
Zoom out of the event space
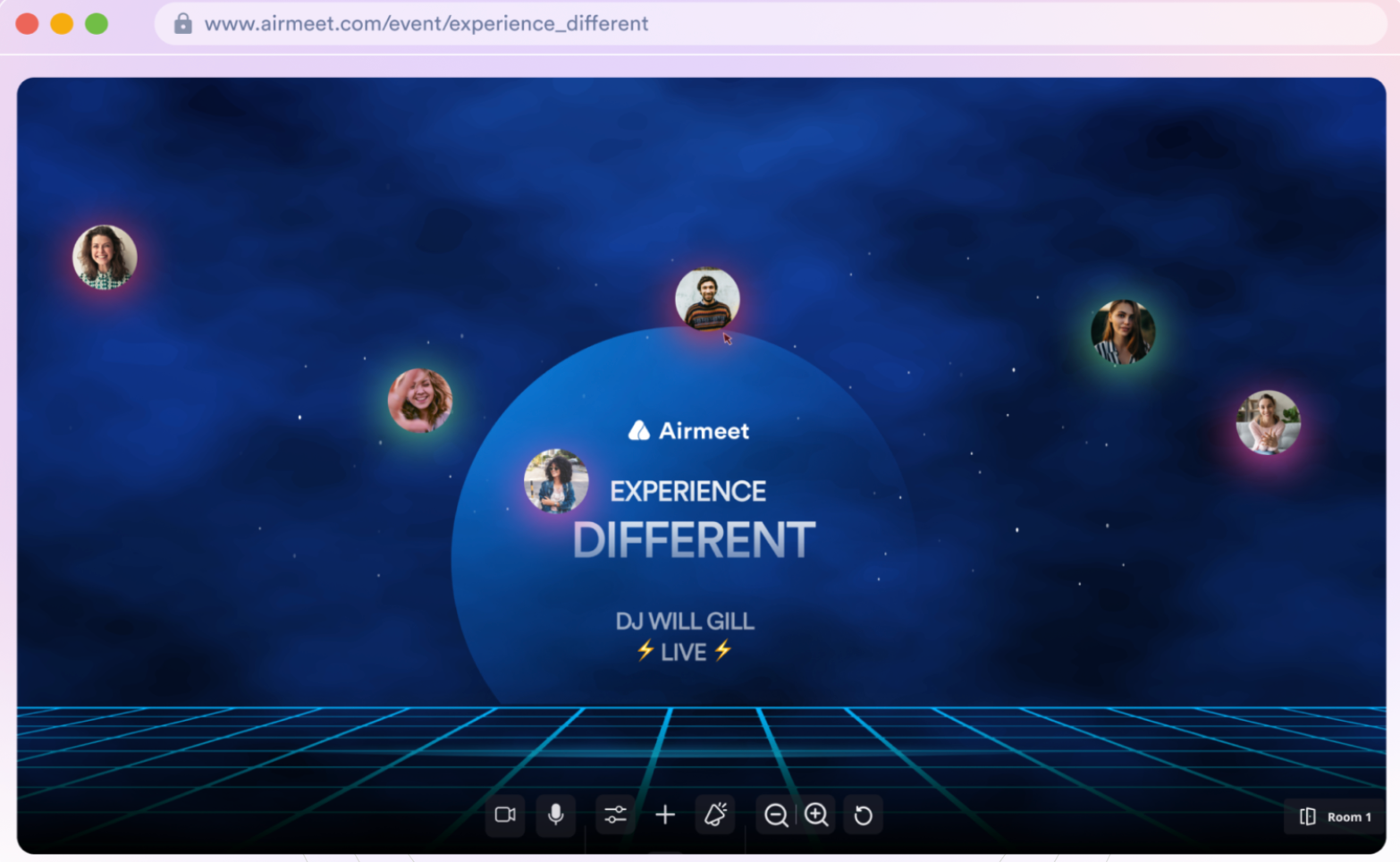[775, 815]
